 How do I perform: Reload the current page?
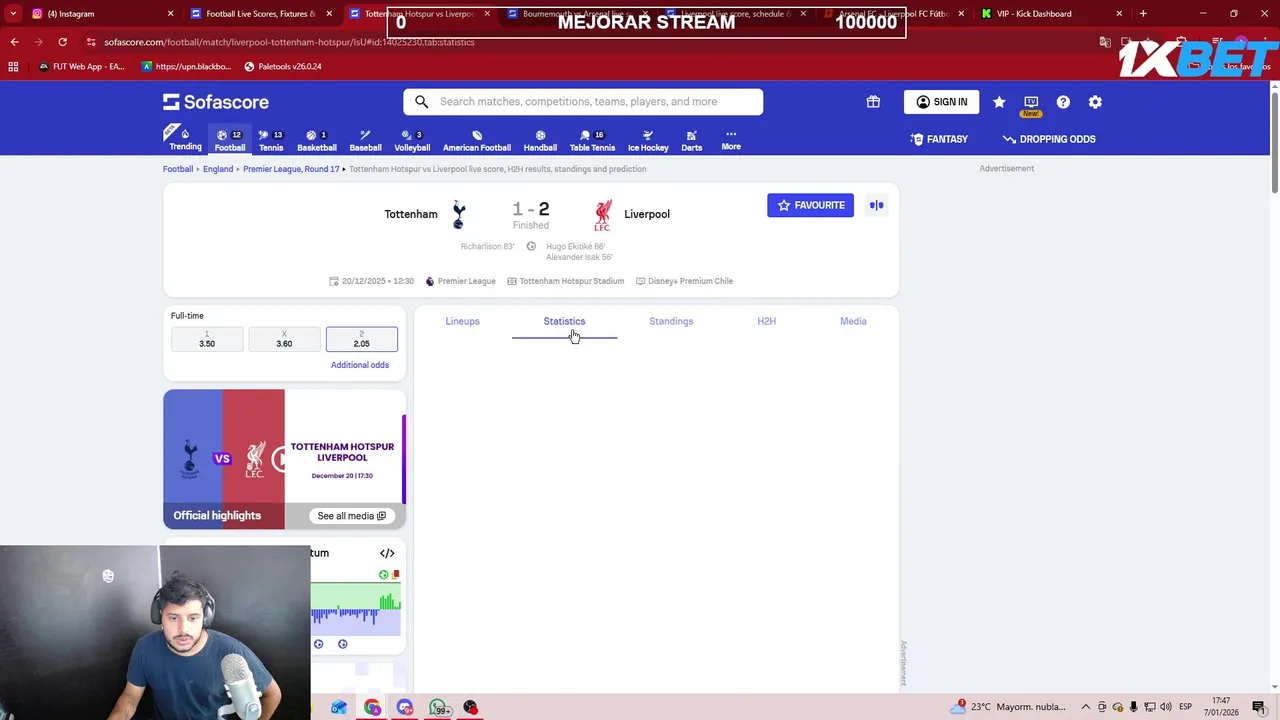pyautogui.click(x=62, y=42)
